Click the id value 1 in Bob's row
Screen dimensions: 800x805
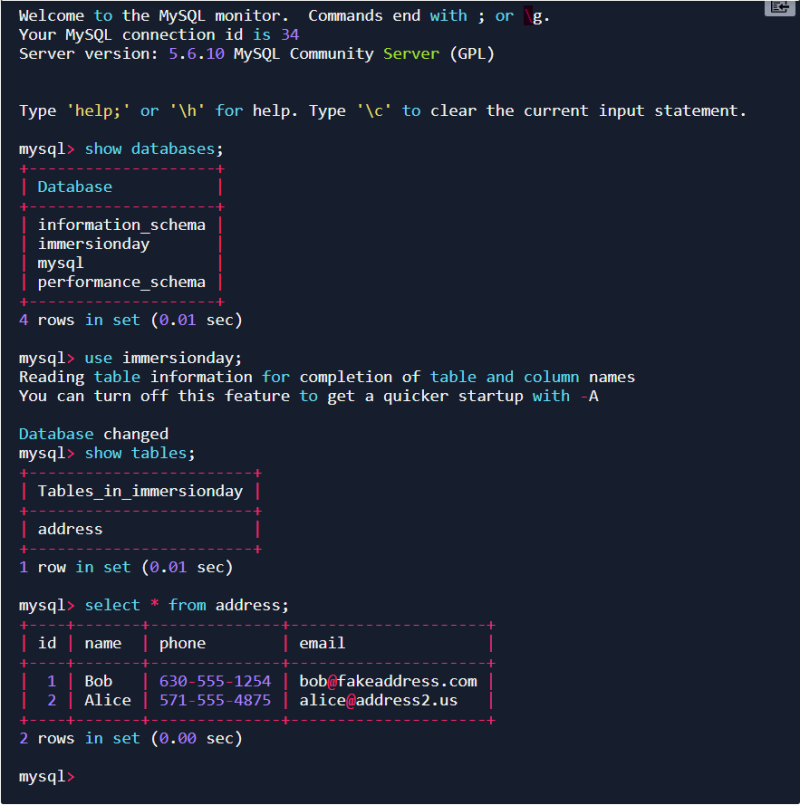coord(51,681)
